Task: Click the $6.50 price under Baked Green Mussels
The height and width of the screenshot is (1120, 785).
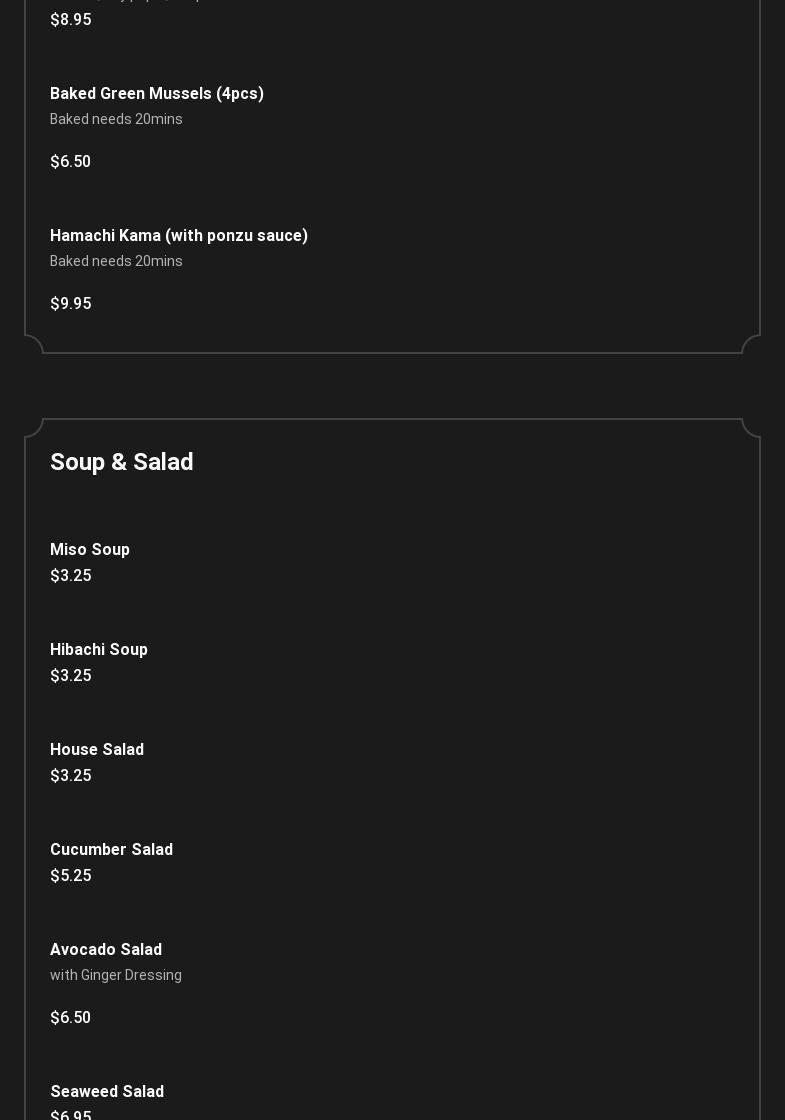Action: 71,161
